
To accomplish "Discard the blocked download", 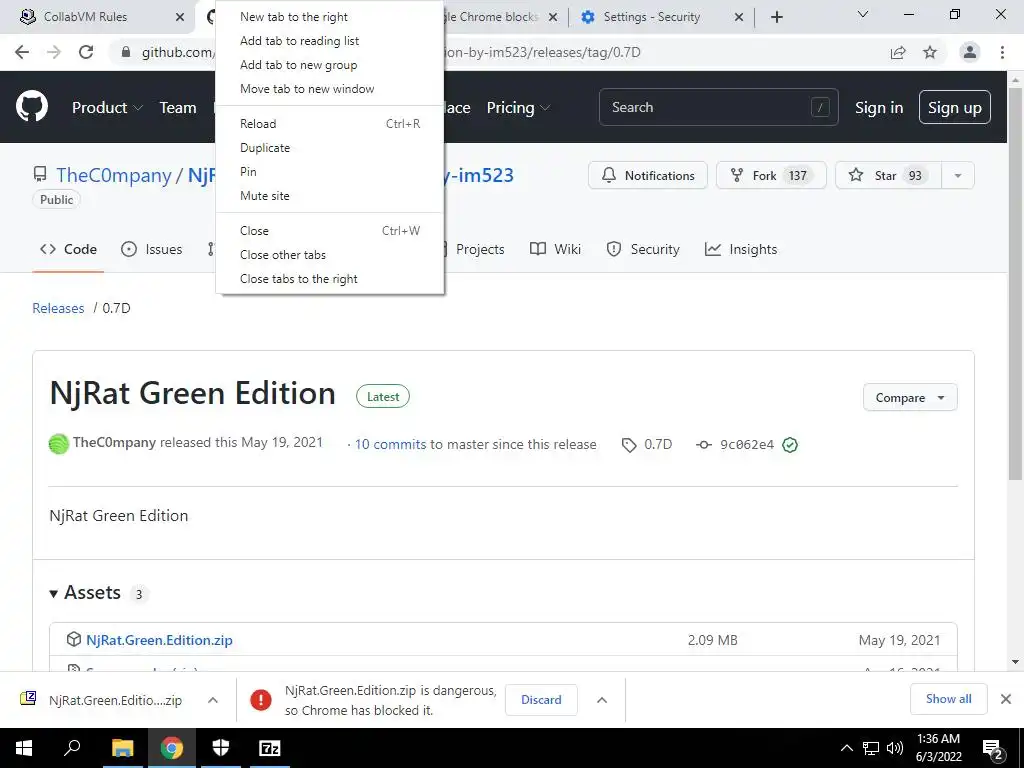I will click(x=541, y=700).
